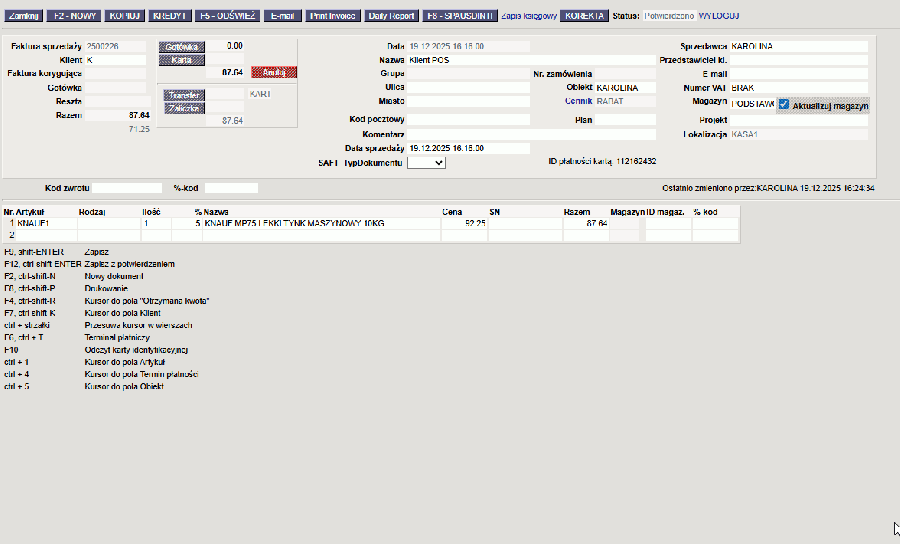The height and width of the screenshot is (544, 900).
Task: Click the KOREKTA button
Action: (584, 16)
